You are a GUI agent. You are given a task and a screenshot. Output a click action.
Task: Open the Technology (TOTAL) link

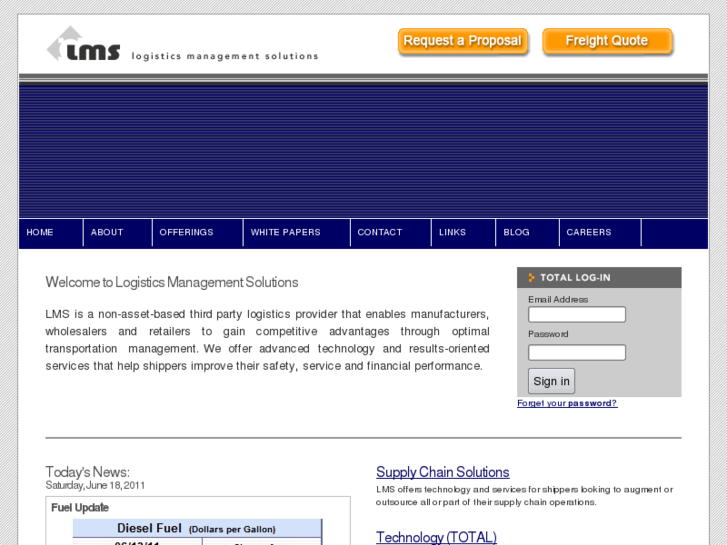pos(436,537)
